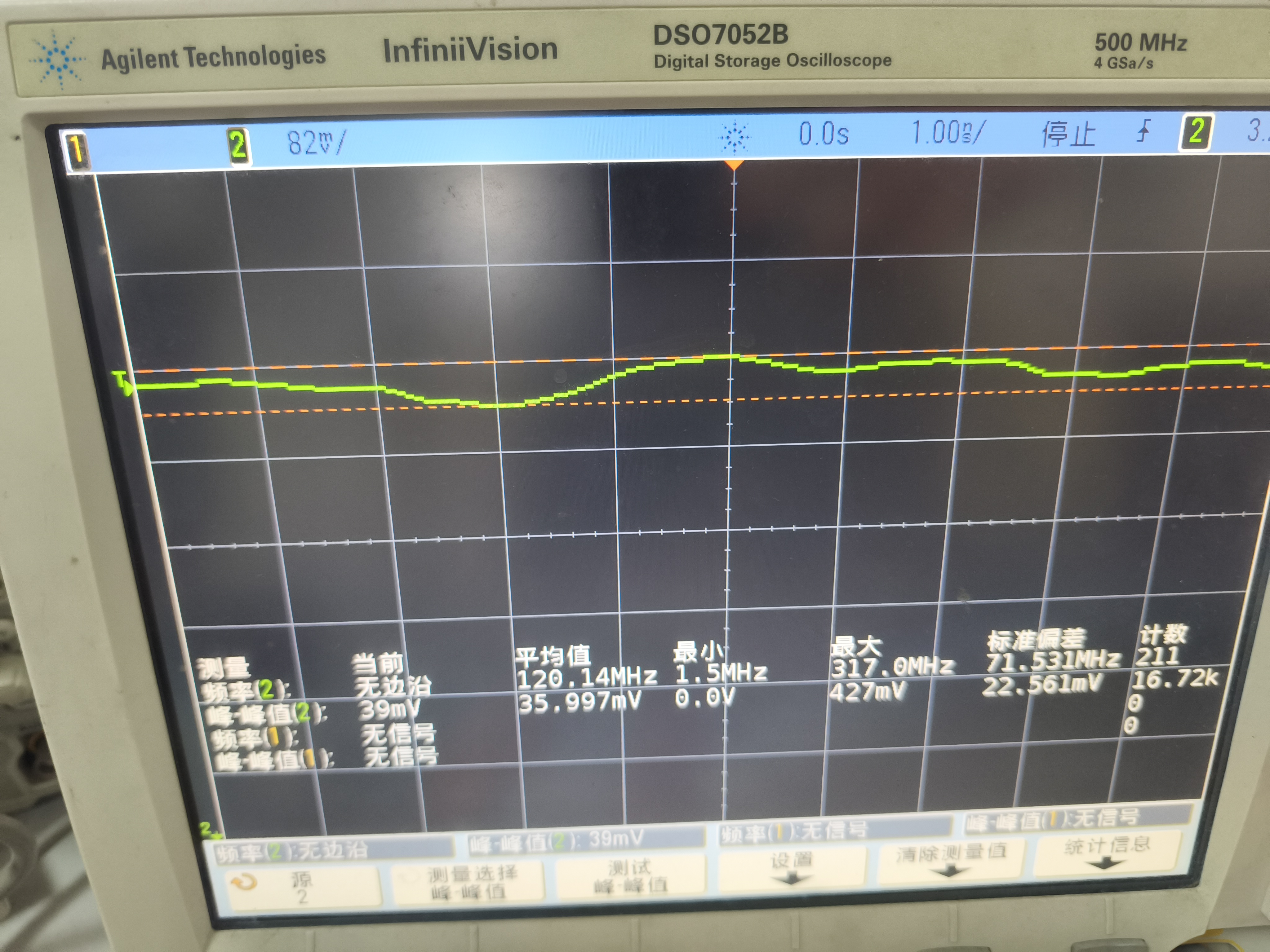Viewport: 1270px width, 952px height.
Task: Click the Agilent Technologies logo on bezel
Action: pyautogui.click(x=59, y=60)
